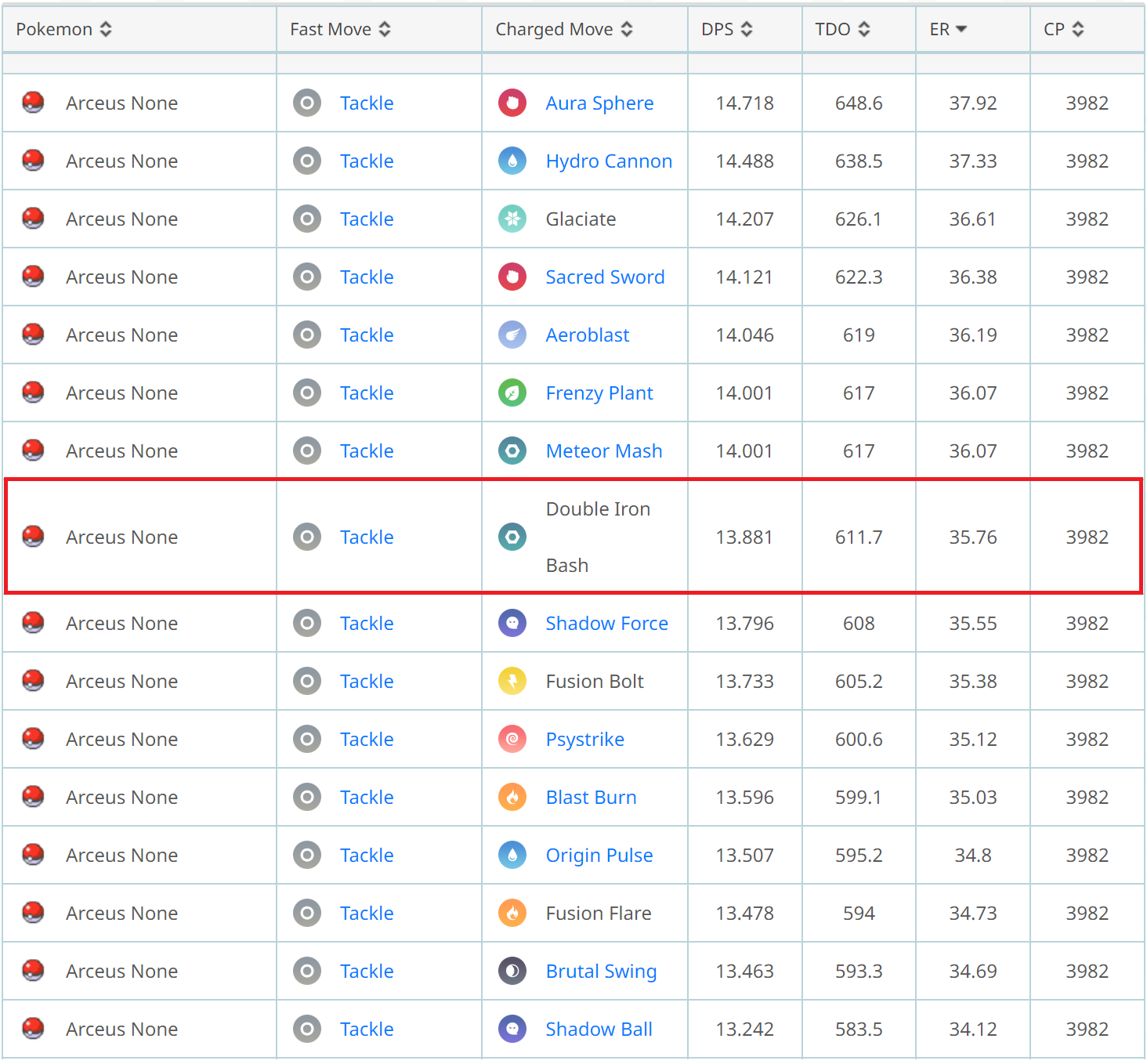The image size is (1147, 1064).
Task: Click the ice-type icon beside Glaciate
Action: [512, 219]
